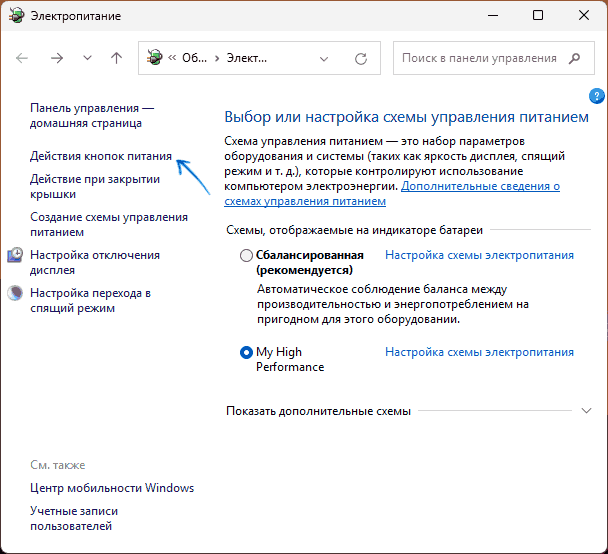Click the search magnifier icon

[x=575, y=58]
